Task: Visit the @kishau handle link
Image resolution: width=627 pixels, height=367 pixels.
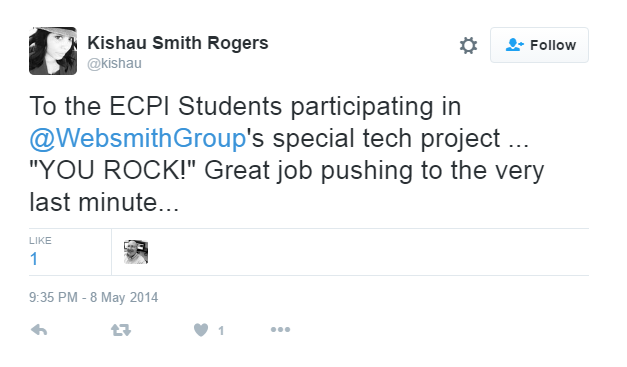Action: pyautogui.click(x=114, y=64)
